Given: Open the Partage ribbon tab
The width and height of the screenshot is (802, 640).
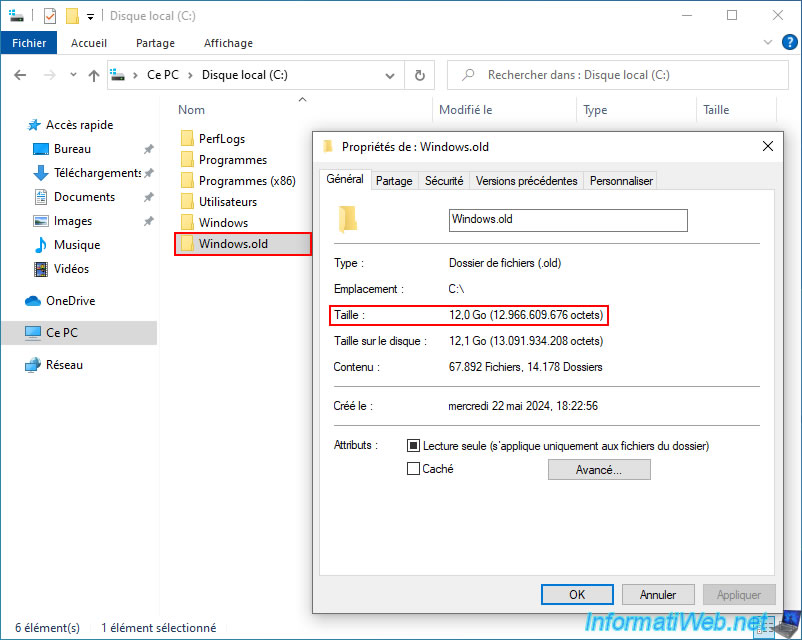Looking at the screenshot, I should (155, 43).
